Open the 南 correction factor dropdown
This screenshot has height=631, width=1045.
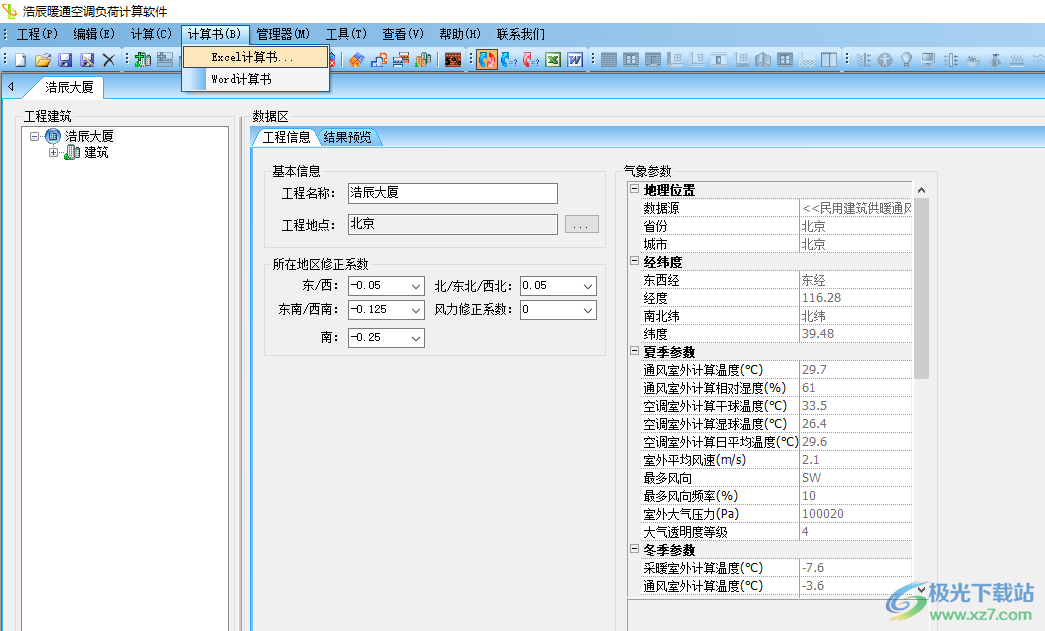pyautogui.click(x=416, y=338)
